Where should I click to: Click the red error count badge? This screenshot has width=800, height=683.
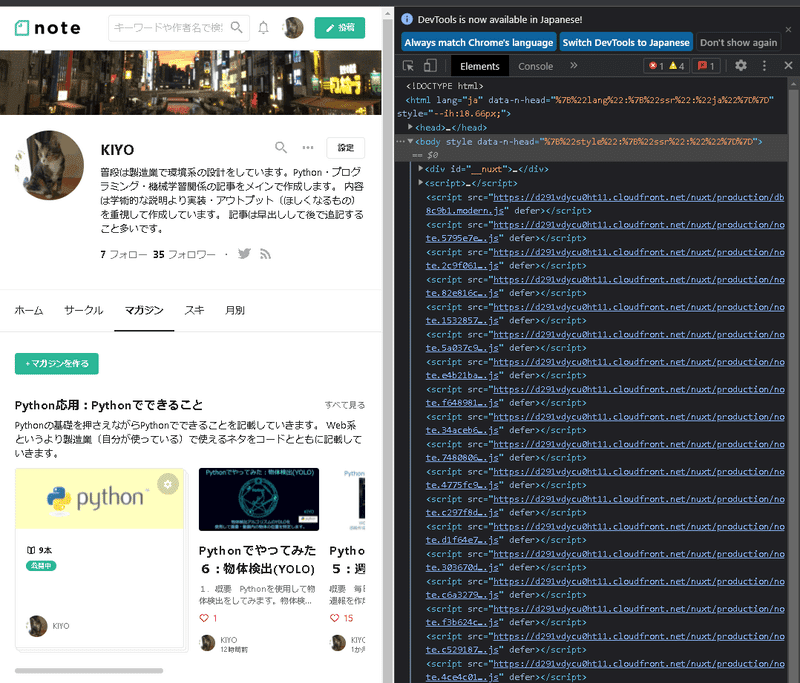click(656, 66)
